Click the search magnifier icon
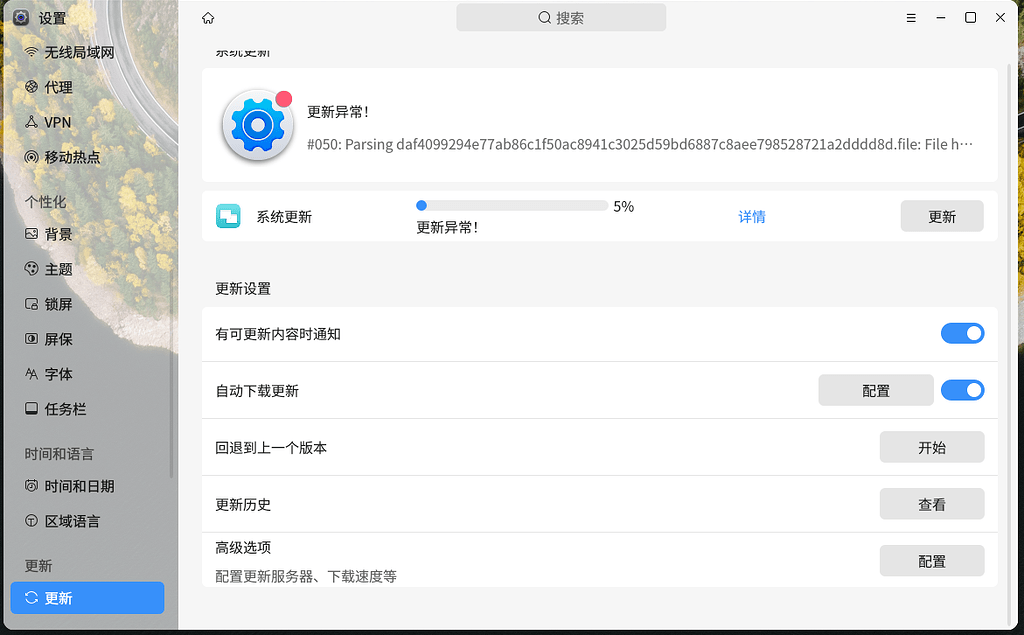The width and height of the screenshot is (1024, 635). coord(544,18)
